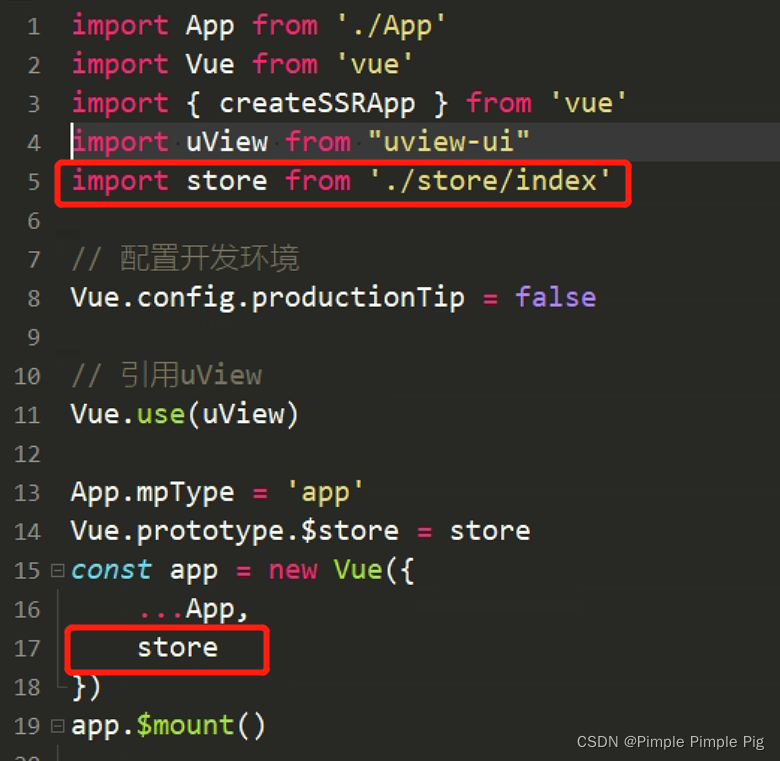
Task: Select line number 4 in gutter
Action: (x=34, y=143)
